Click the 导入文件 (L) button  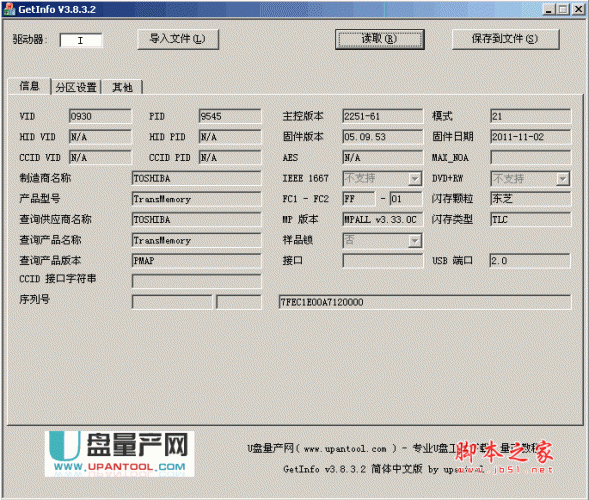pyautogui.click(x=178, y=39)
